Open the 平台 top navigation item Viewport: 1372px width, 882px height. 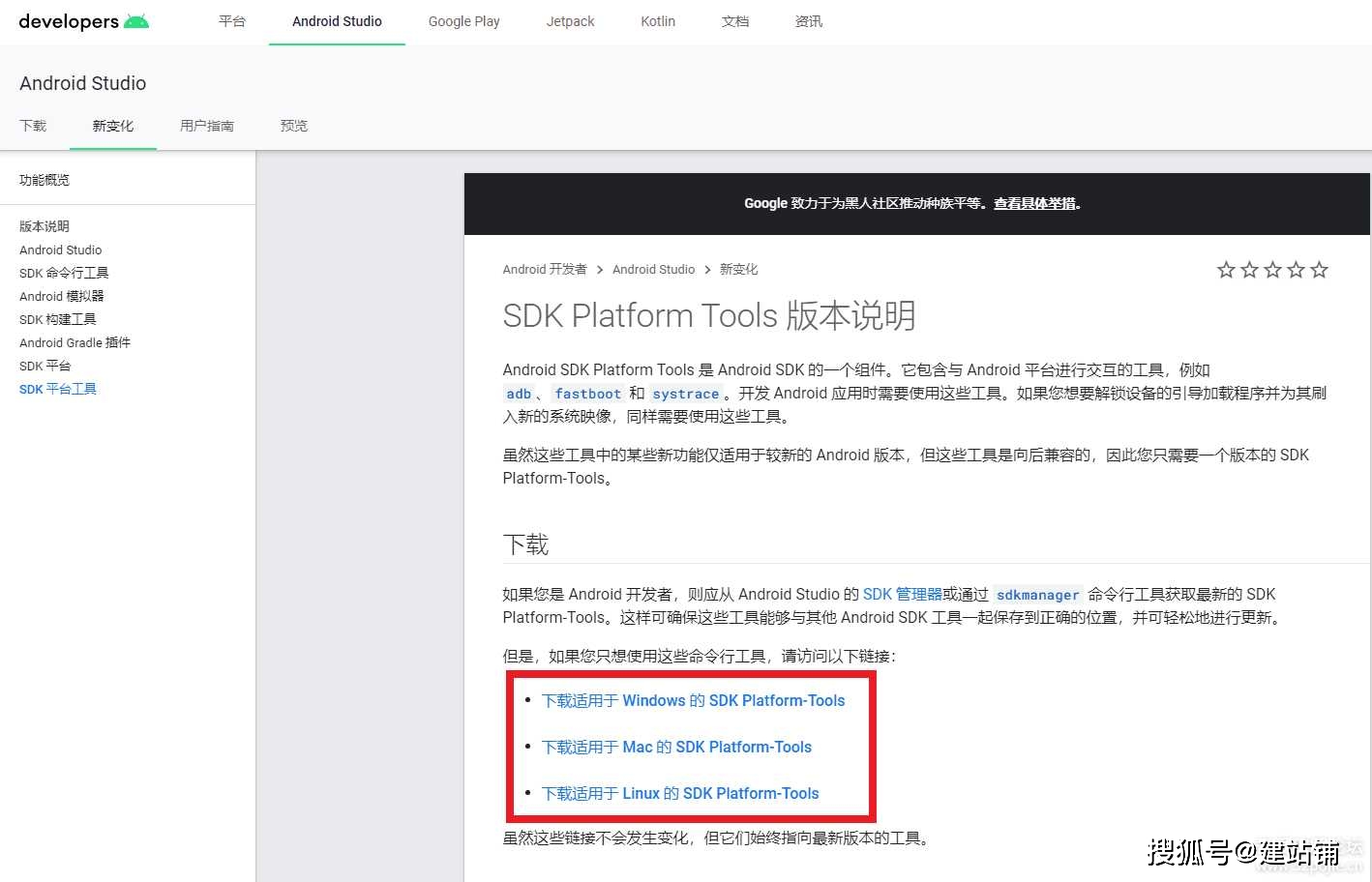232,21
